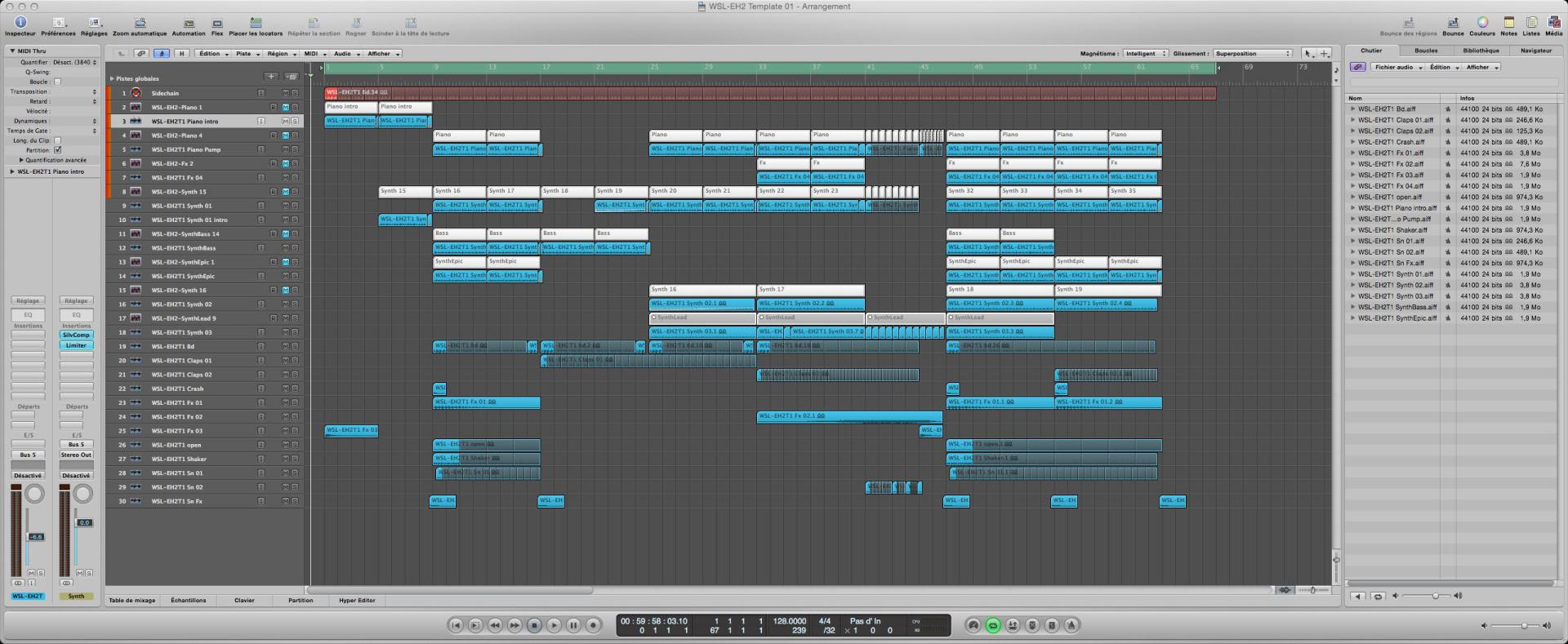Click the Chutier search field
This screenshot has height=644, width=1568.
click(1453, 82)
